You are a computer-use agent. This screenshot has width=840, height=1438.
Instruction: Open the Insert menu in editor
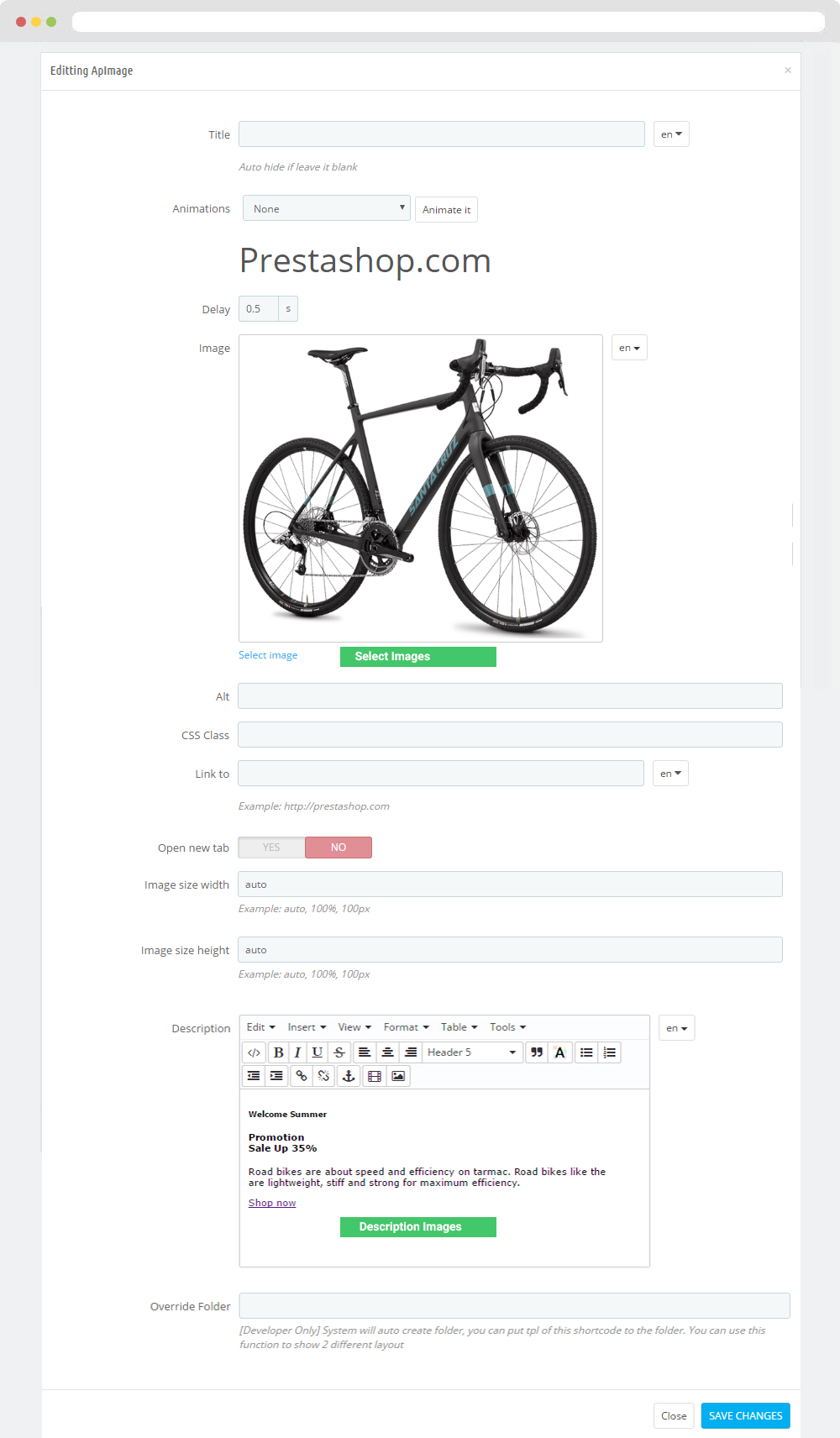tap(307, 1027)
